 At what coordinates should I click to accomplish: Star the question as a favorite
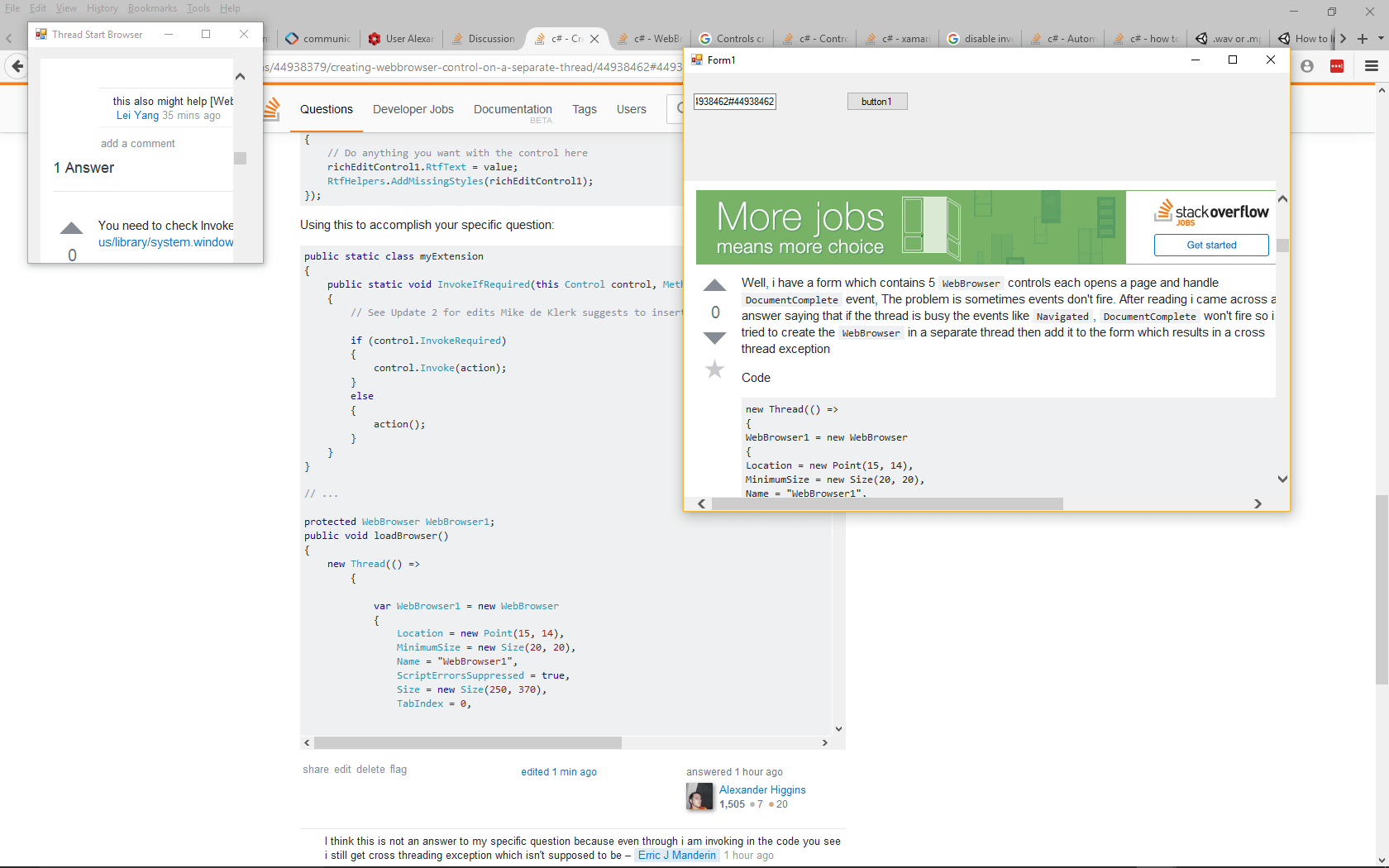[714, 370]
